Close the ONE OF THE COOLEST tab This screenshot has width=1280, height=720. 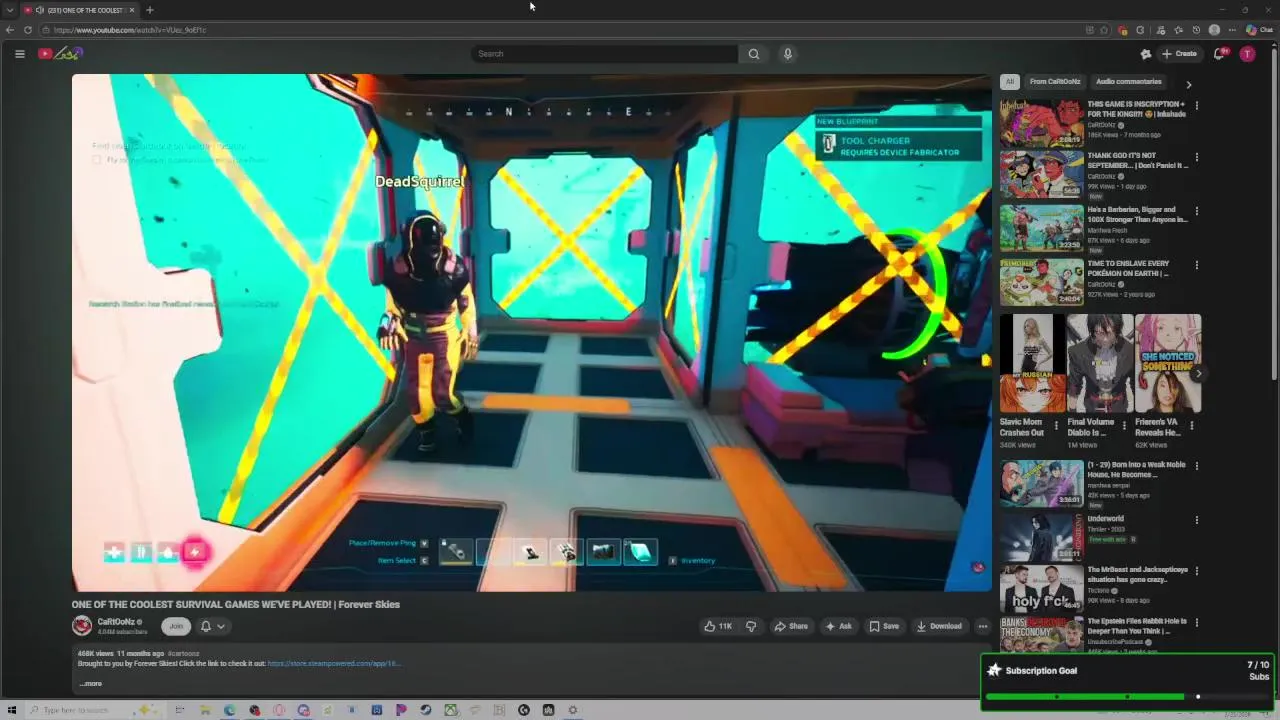pos(132,10)
